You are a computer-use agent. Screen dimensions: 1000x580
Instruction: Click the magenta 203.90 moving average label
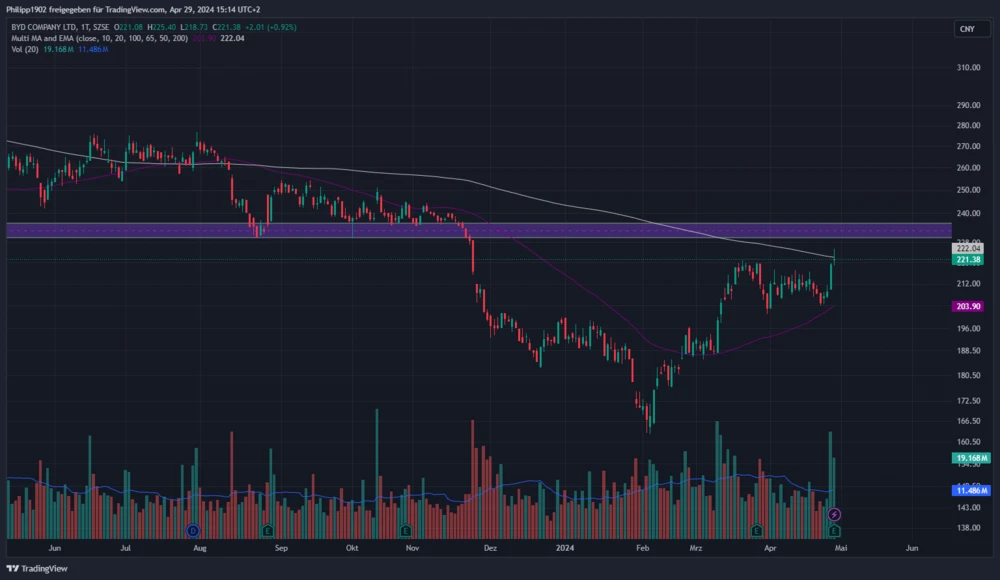point(970,307)
